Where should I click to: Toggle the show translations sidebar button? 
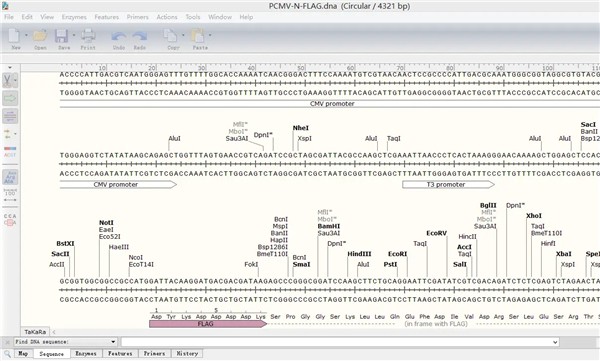pyautogui.click(x=10, y=177)
